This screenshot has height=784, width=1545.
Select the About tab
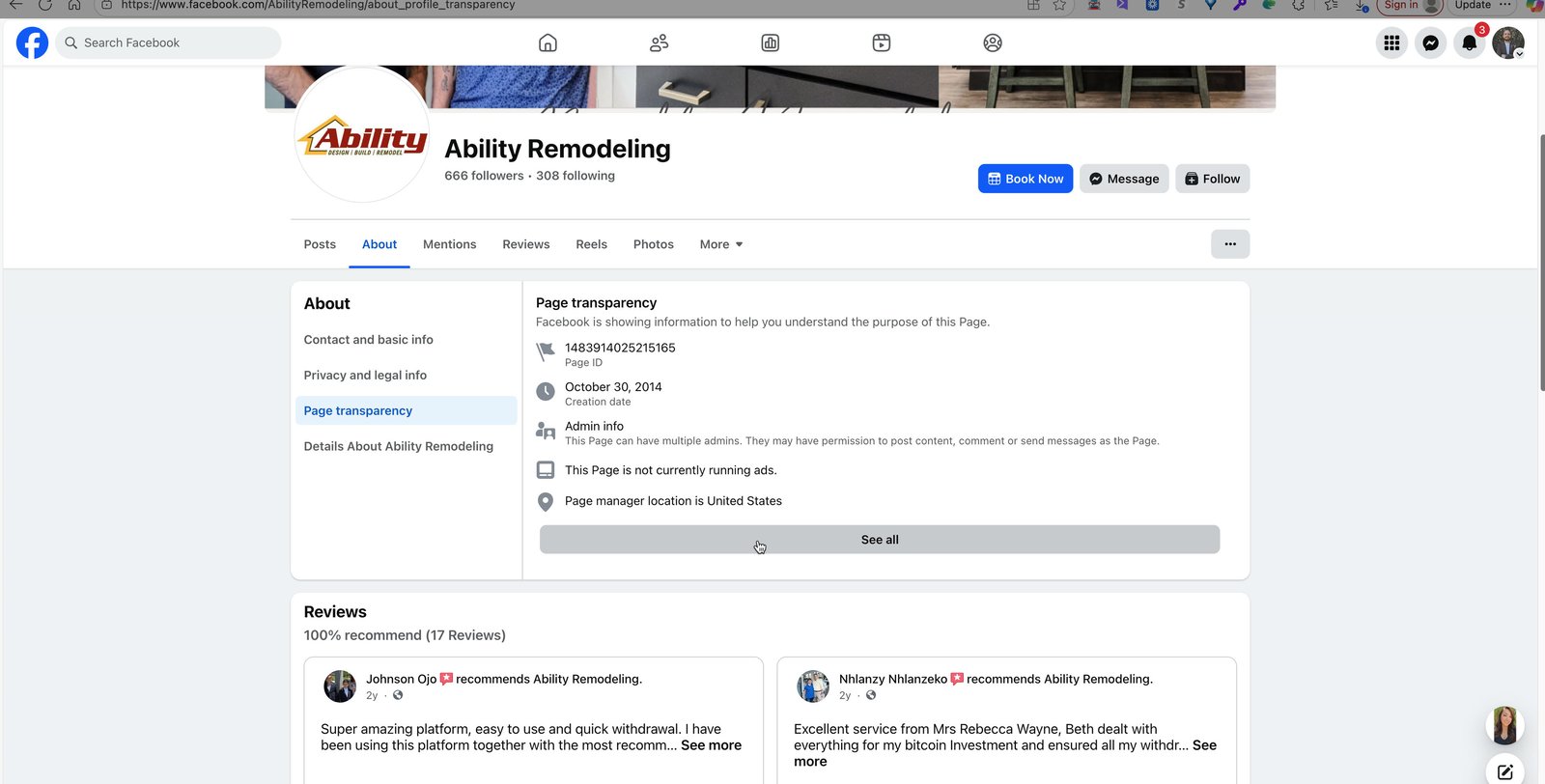pos(379,244)
